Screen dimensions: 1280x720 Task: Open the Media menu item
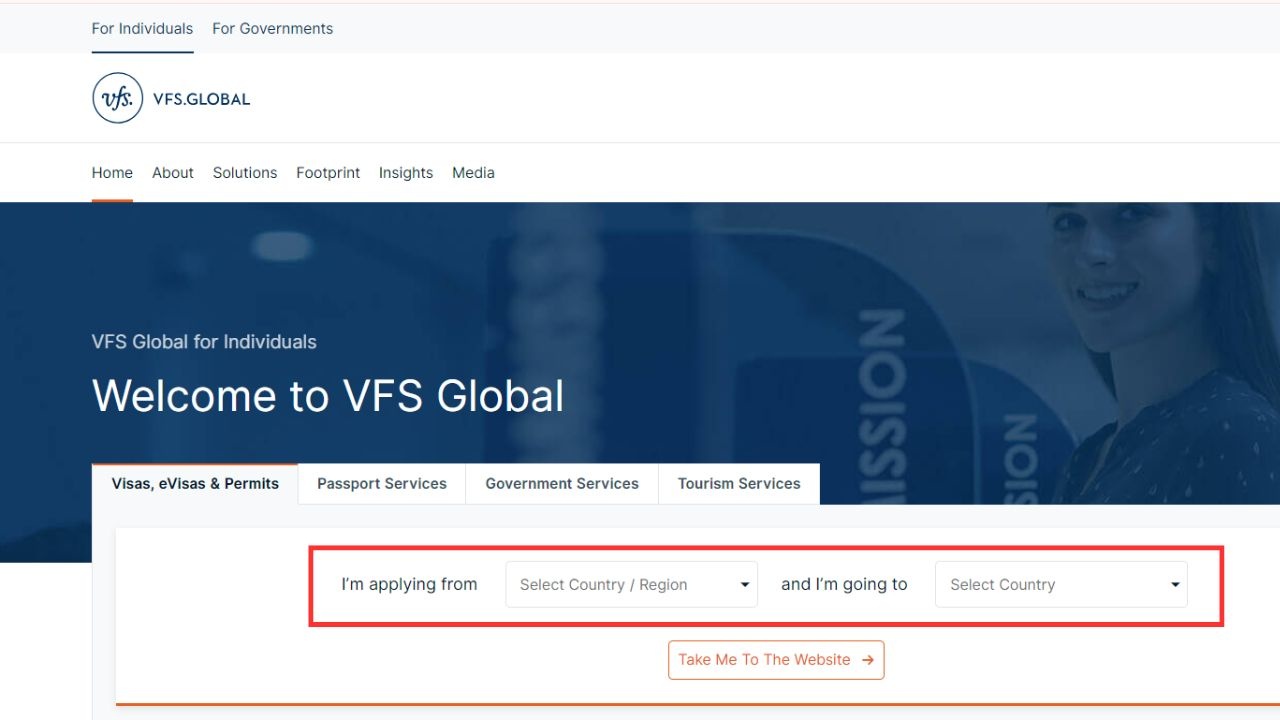[473, 173]
